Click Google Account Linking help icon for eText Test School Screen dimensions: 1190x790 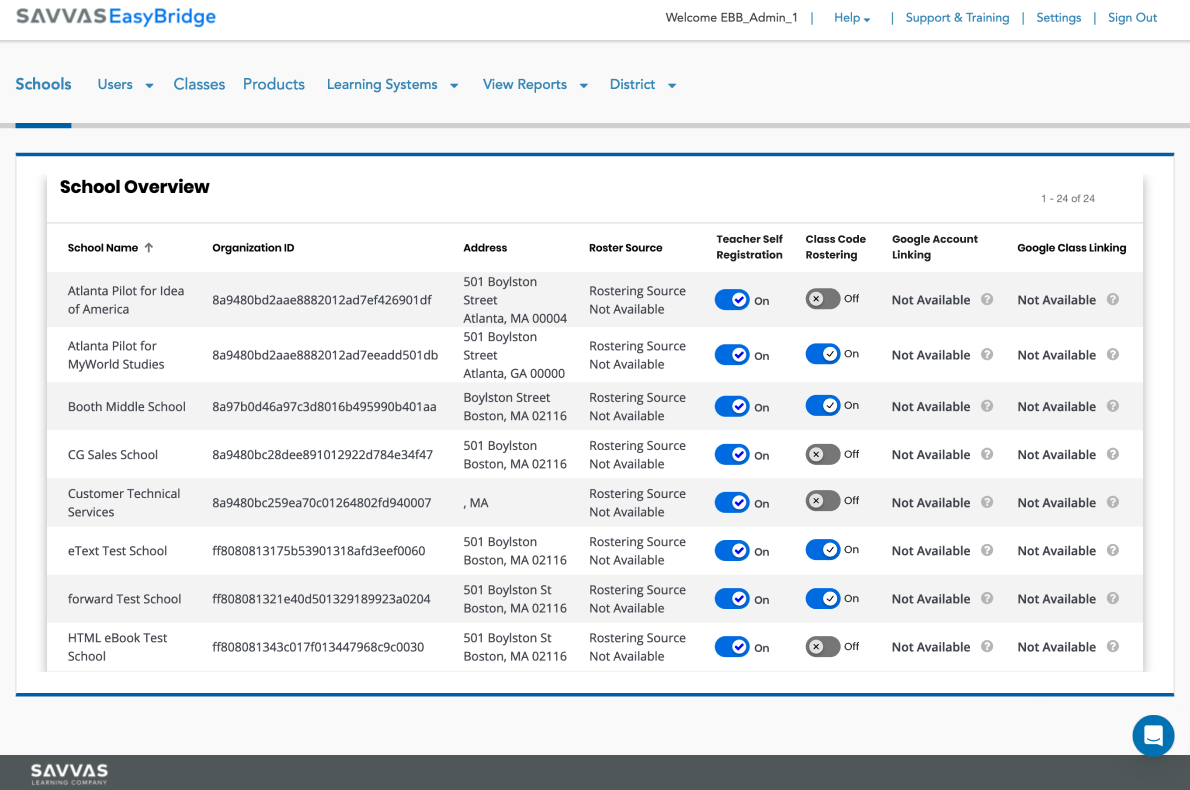(987, 550)
